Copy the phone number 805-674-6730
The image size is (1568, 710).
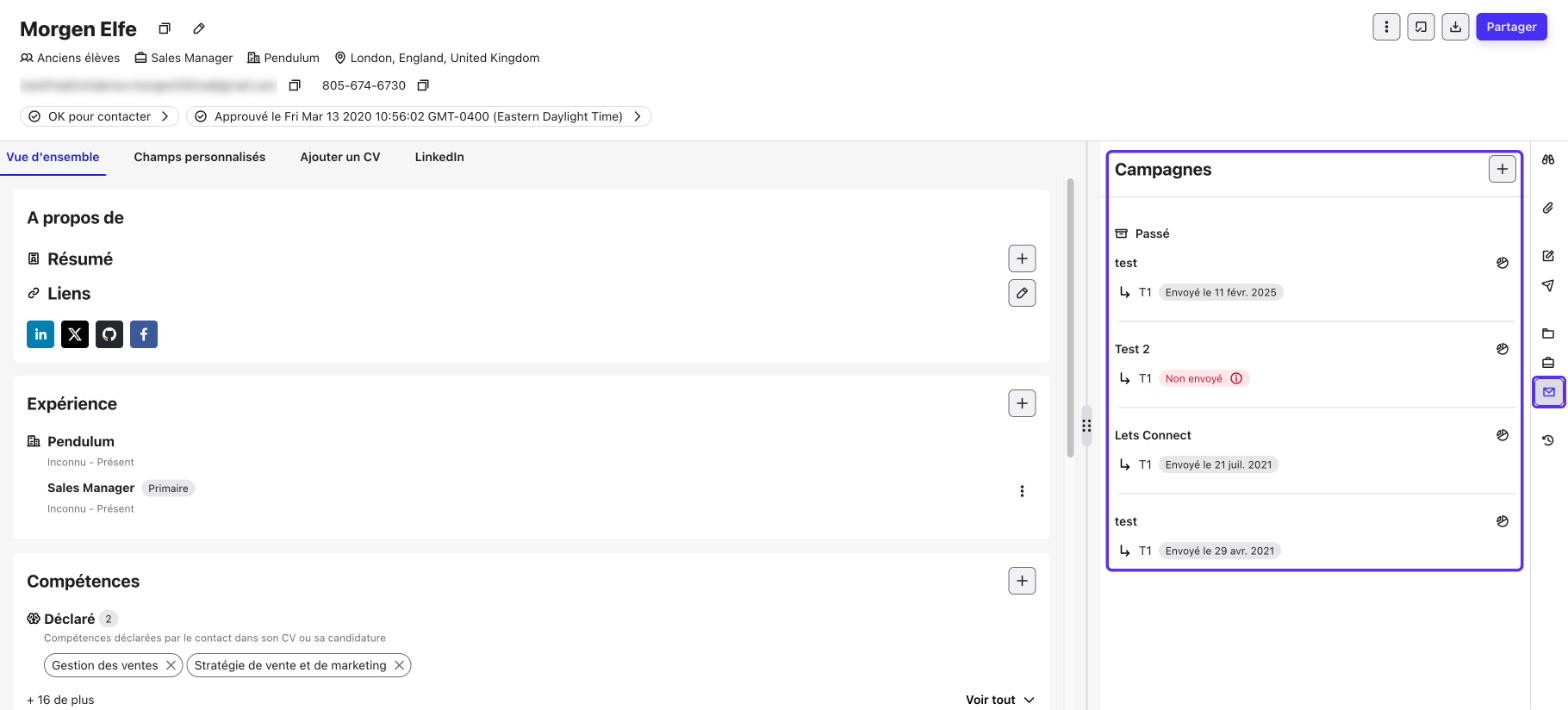point(423,85)
